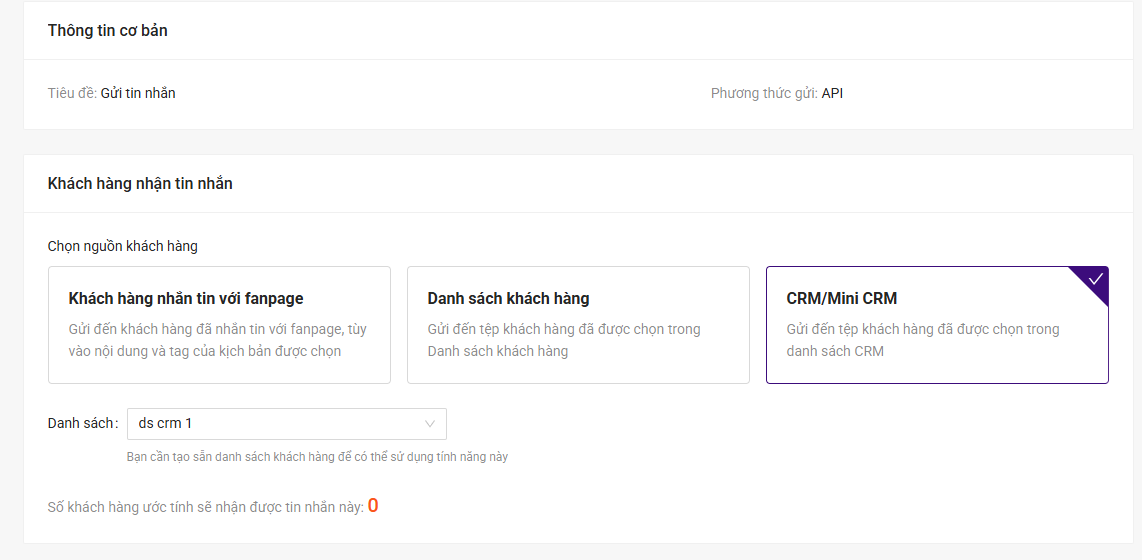The height and width of the screenshot is (560, 1142).
Task: Click the 'Tiêu đề:' label
Action: coord(72,94)
